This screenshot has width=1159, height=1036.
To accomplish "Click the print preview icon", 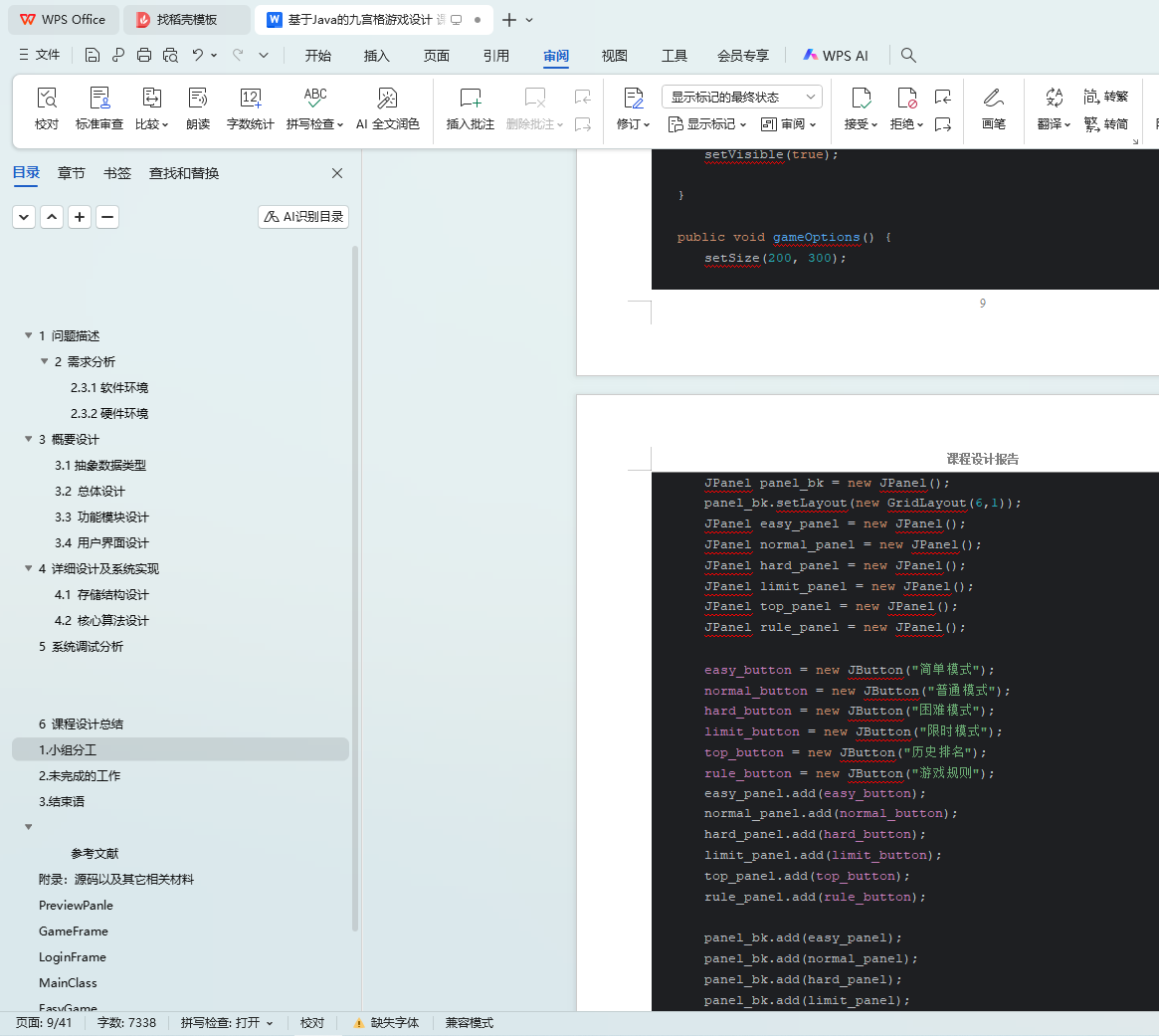I will tap(171, 55).
